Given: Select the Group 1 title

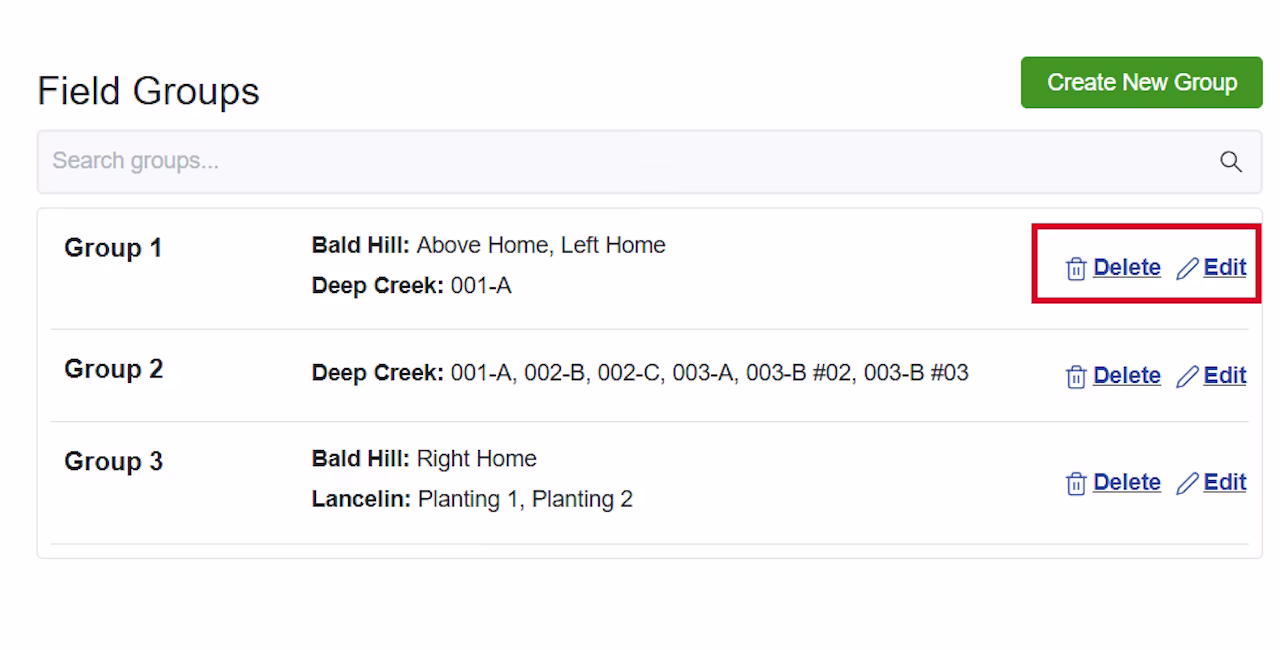Looking at the screenshot, I should pos(113,248).
